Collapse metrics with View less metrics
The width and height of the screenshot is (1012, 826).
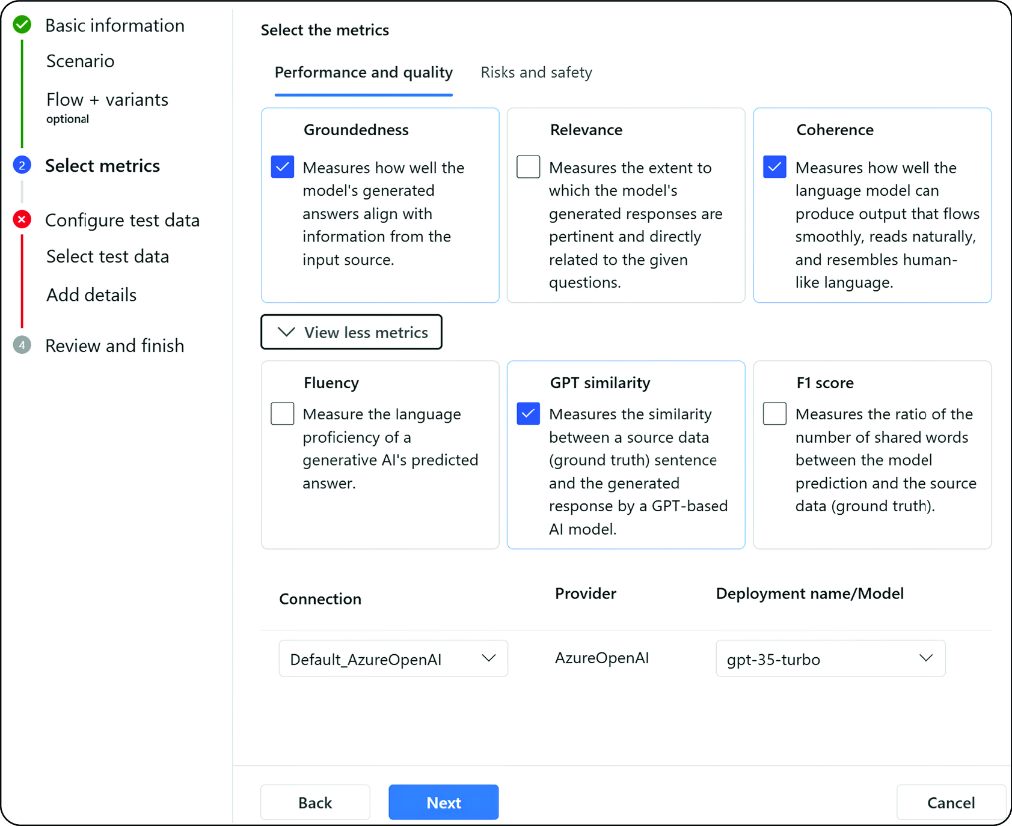352,332
